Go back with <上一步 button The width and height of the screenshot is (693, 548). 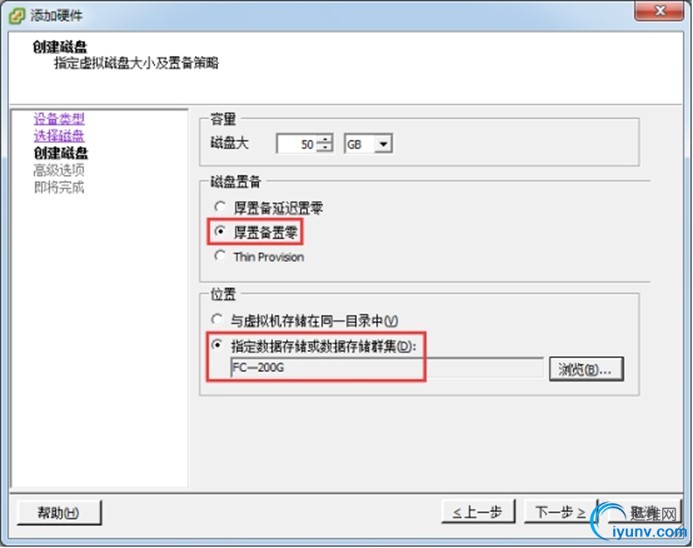pos(478,512)
